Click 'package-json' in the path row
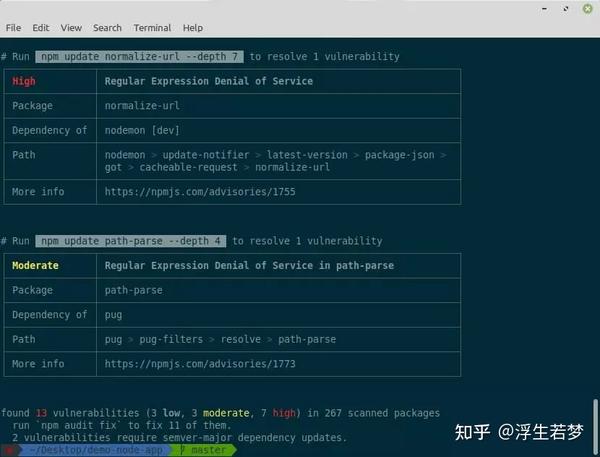Viewport: 600px width, 457px height. coord(399,155)
